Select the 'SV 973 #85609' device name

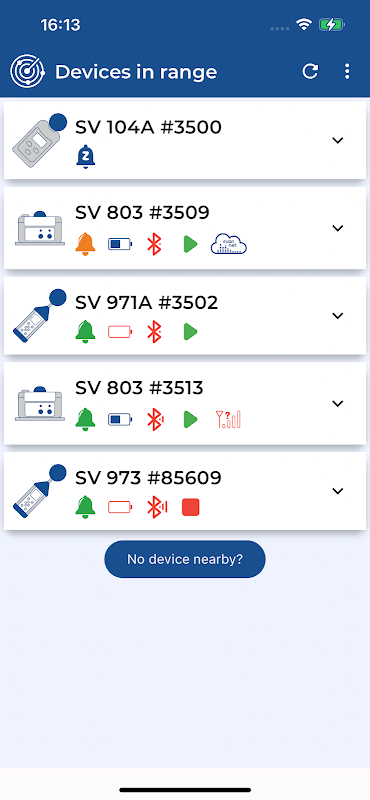149,478
